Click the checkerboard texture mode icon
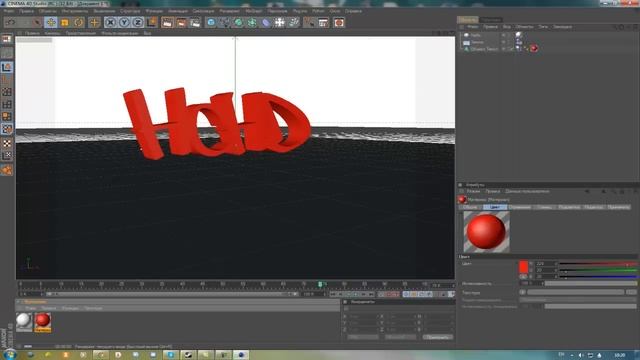This screenshot has height=360, width=640. point(7,143)
